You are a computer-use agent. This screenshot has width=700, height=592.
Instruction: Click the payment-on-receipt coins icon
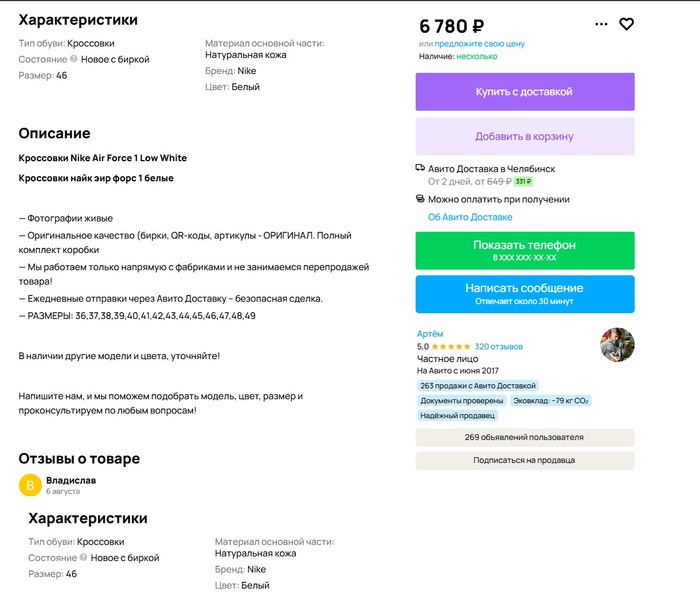tap(420, 199)
